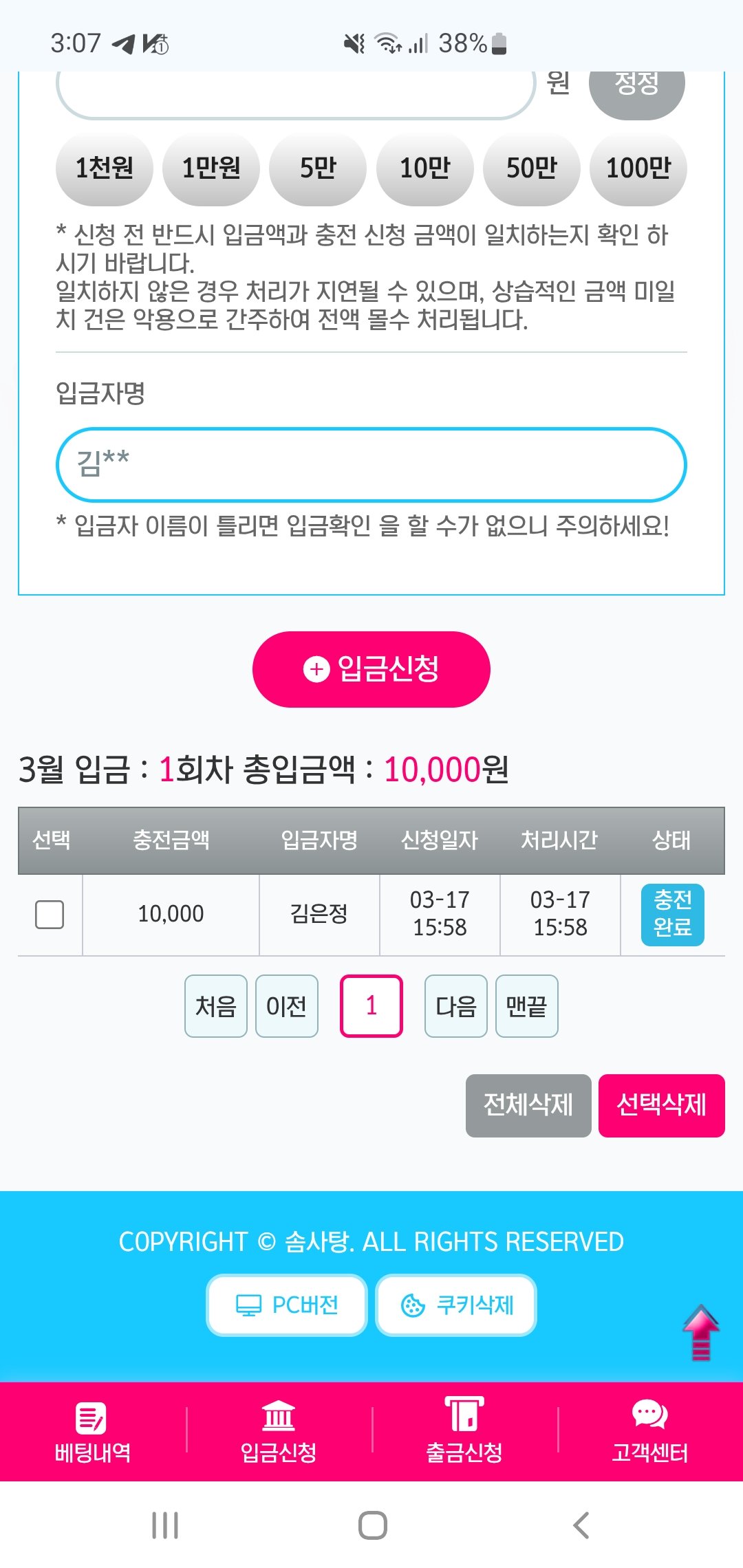Screen dimensions: 743x1568
Task: Open 고객센터 chat bubble icon
Action: [x=649, y=1415]
